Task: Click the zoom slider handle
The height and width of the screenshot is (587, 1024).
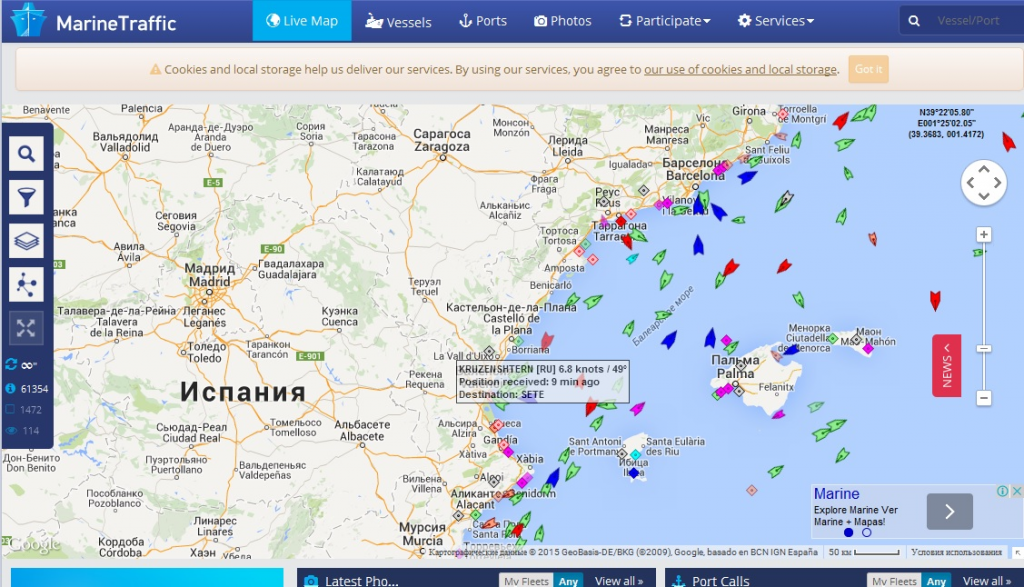Action: pyautogui.click(x=984, y=349)
